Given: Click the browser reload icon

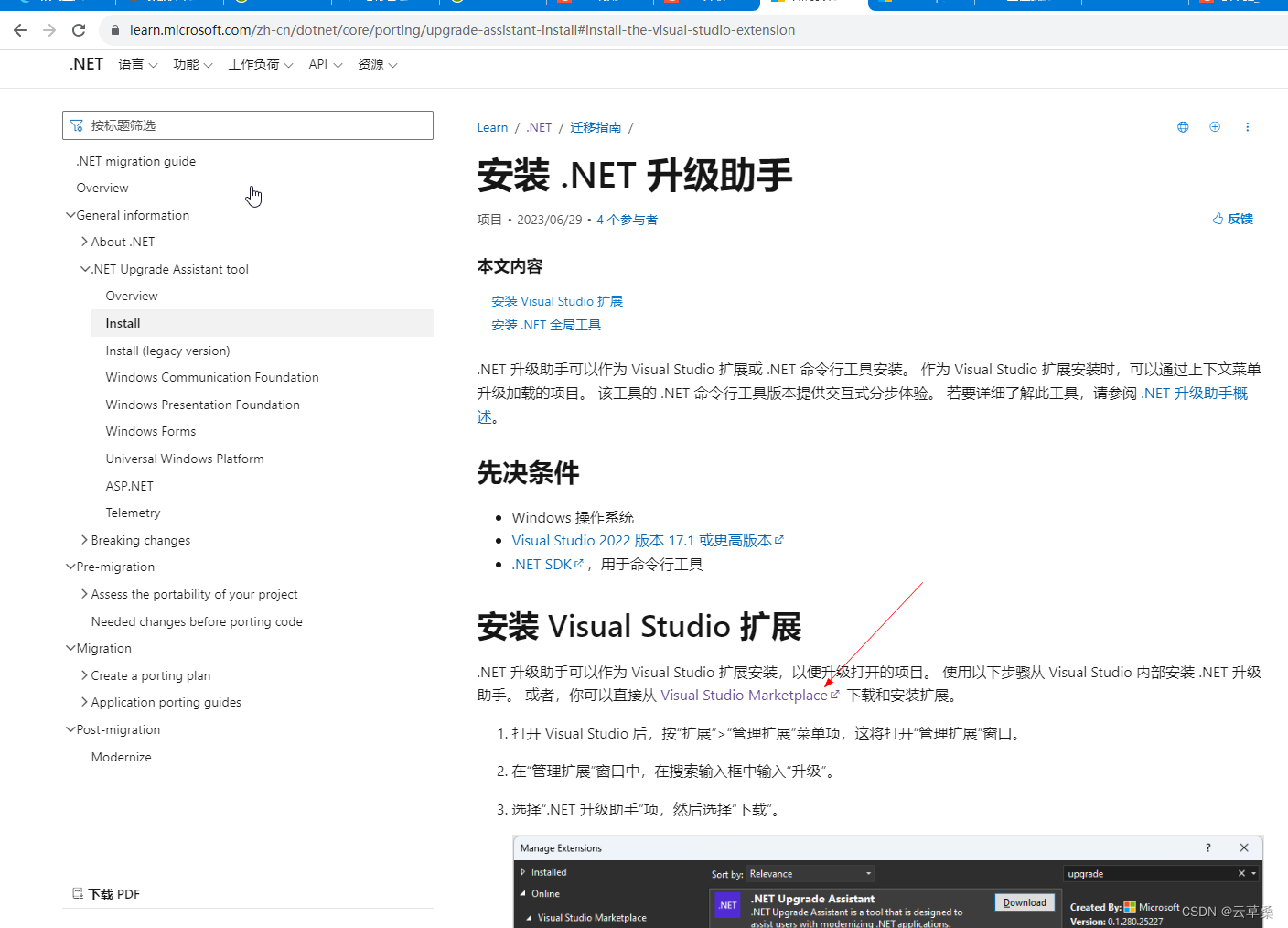Looking at the screenshot, I should click(79, 29).
